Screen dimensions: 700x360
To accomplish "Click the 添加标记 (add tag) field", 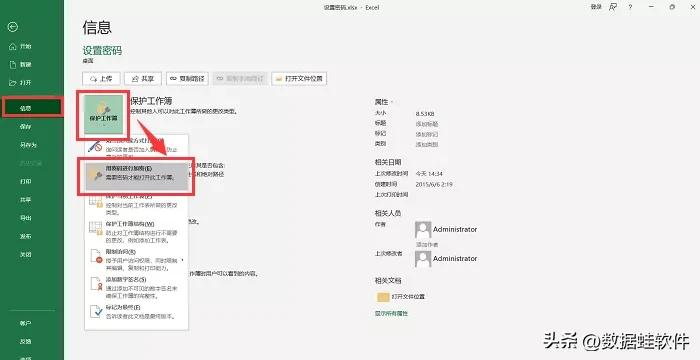I will (x=427, y=134).
